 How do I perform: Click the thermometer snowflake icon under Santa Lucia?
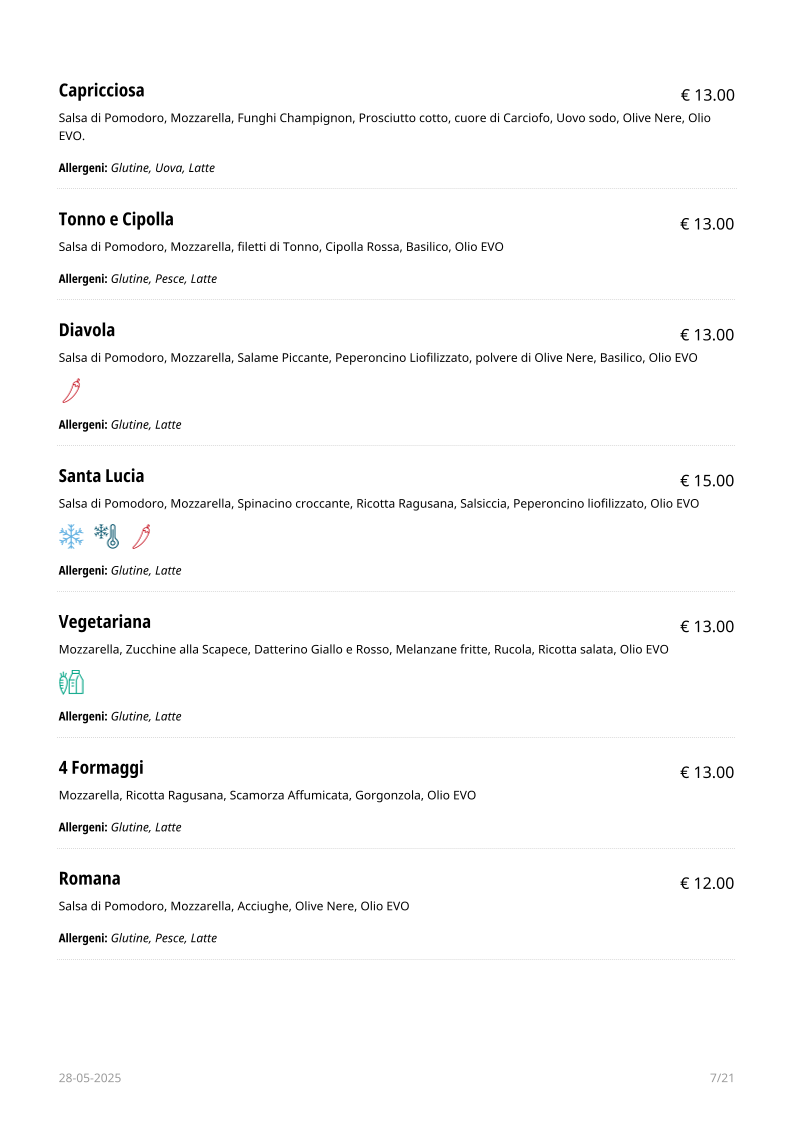[107, 537]
